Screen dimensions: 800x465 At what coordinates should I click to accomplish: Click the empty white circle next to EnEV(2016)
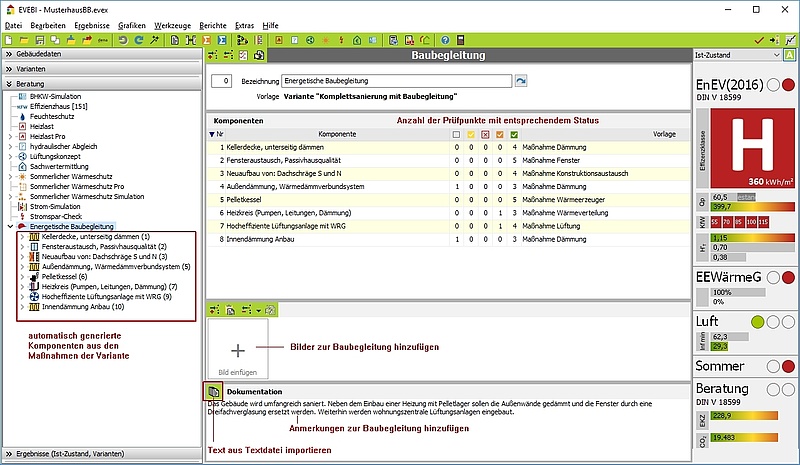click(773, 85)
